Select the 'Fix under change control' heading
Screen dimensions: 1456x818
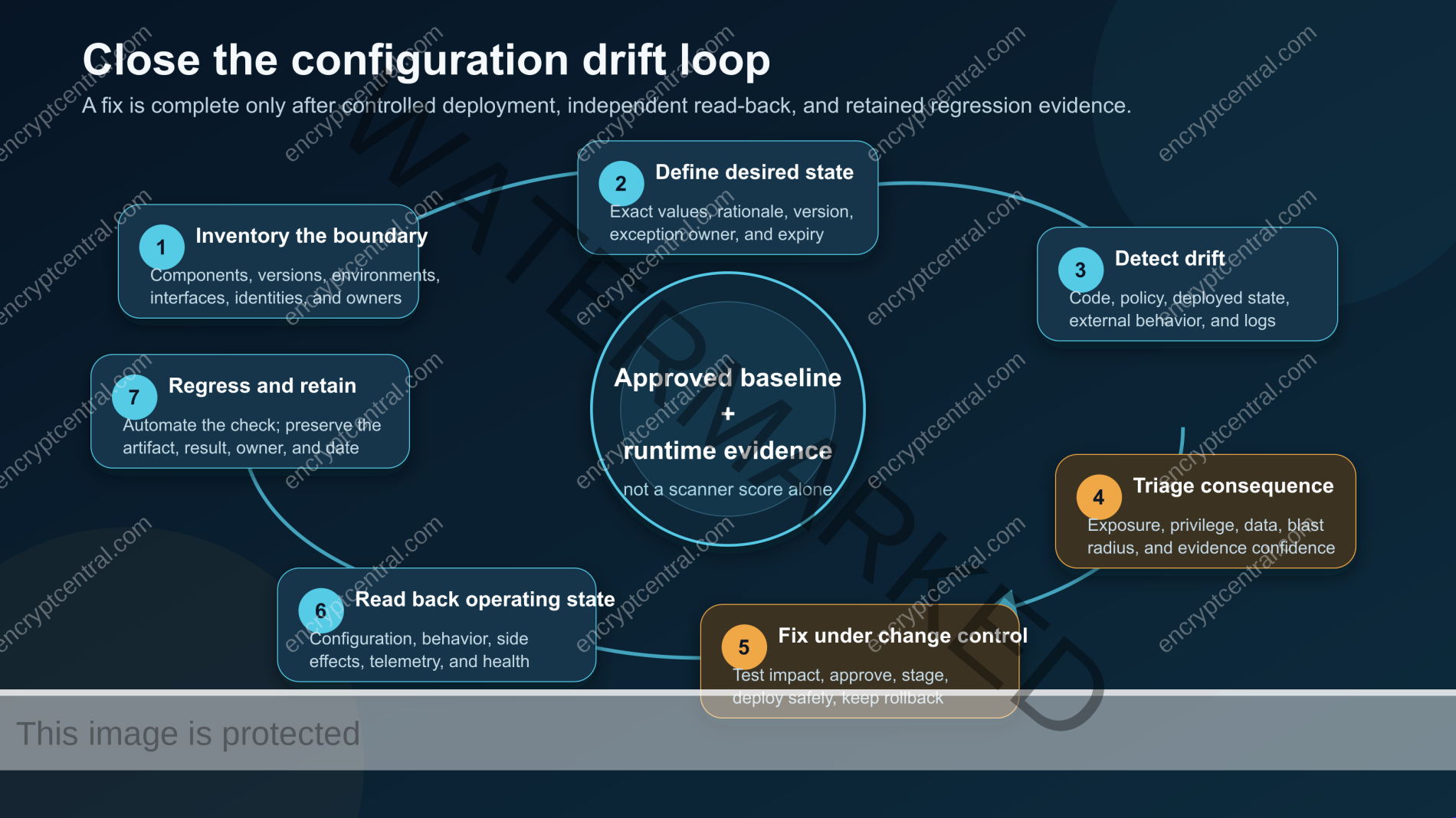tap(903, 636)
